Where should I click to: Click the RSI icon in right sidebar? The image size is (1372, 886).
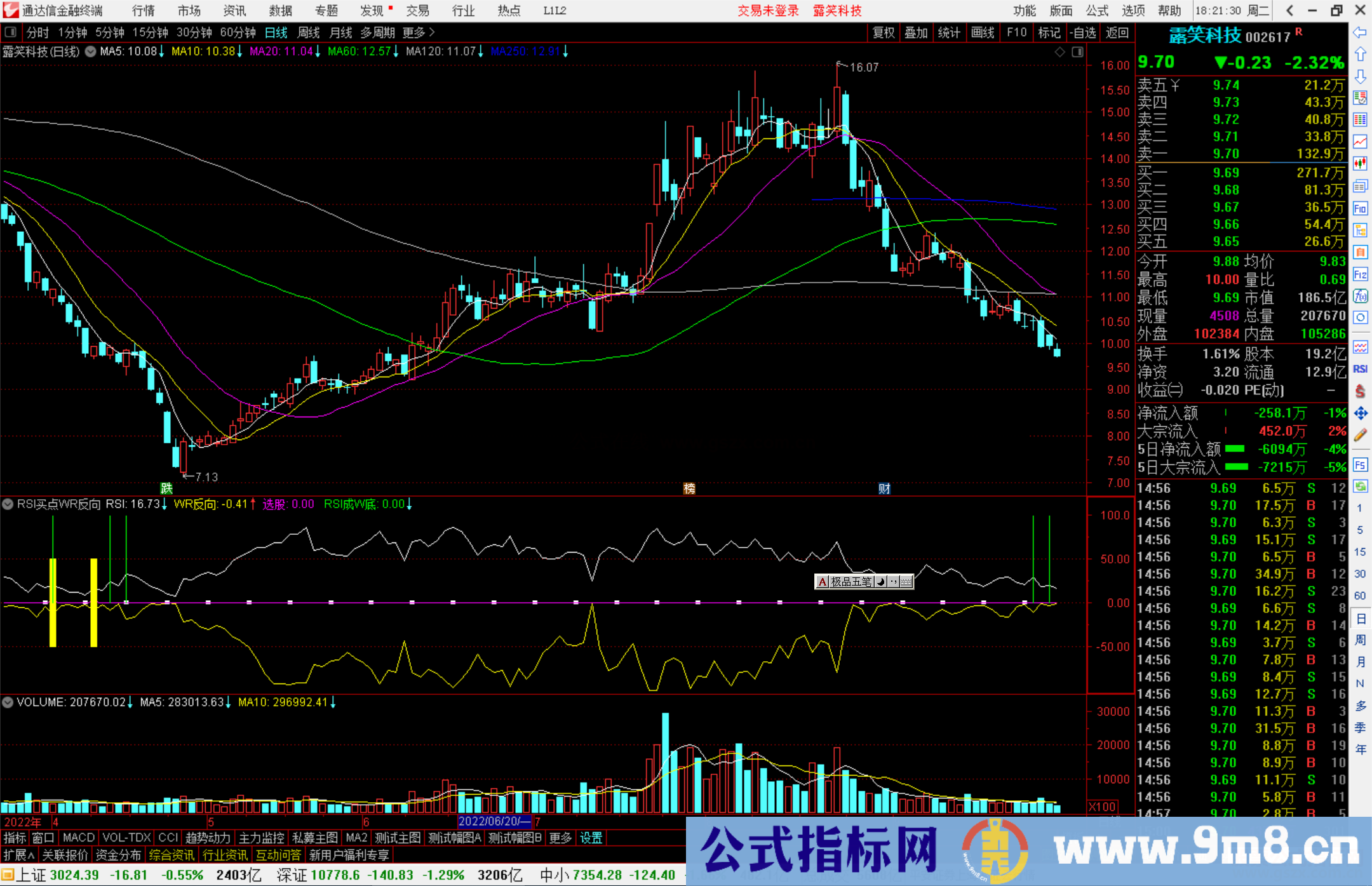(1360, 369)
